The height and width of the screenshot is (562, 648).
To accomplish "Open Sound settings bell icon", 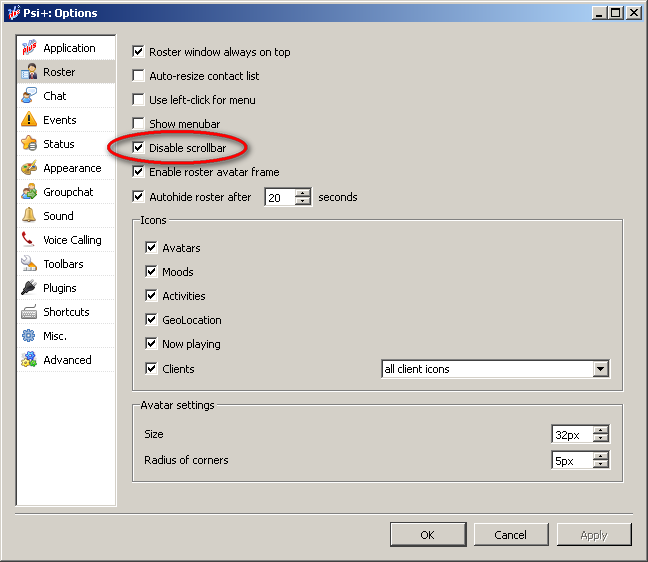I will pyautogui.click(x=29, y=216).
